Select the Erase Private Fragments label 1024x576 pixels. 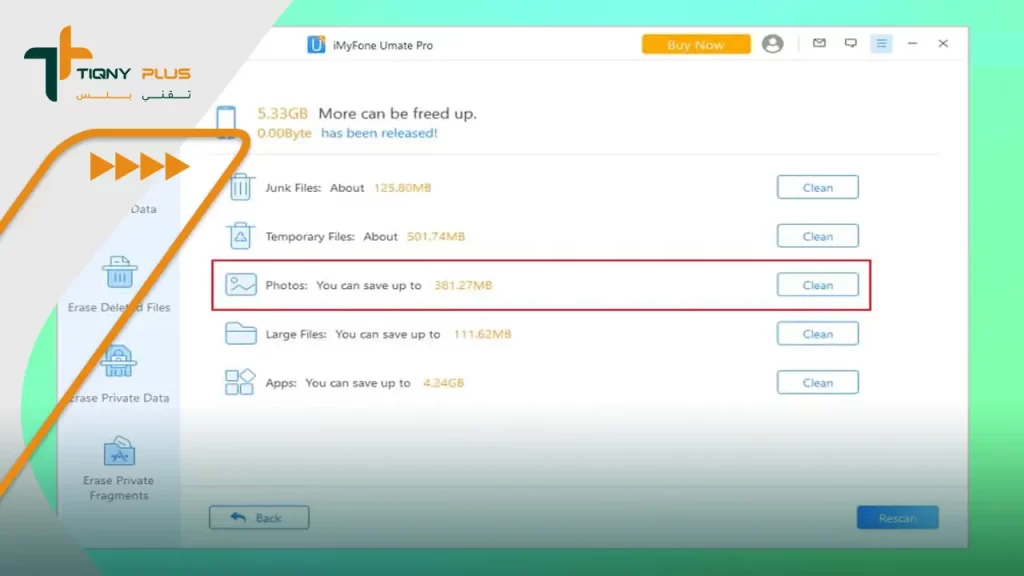click(x=119, y=488)
